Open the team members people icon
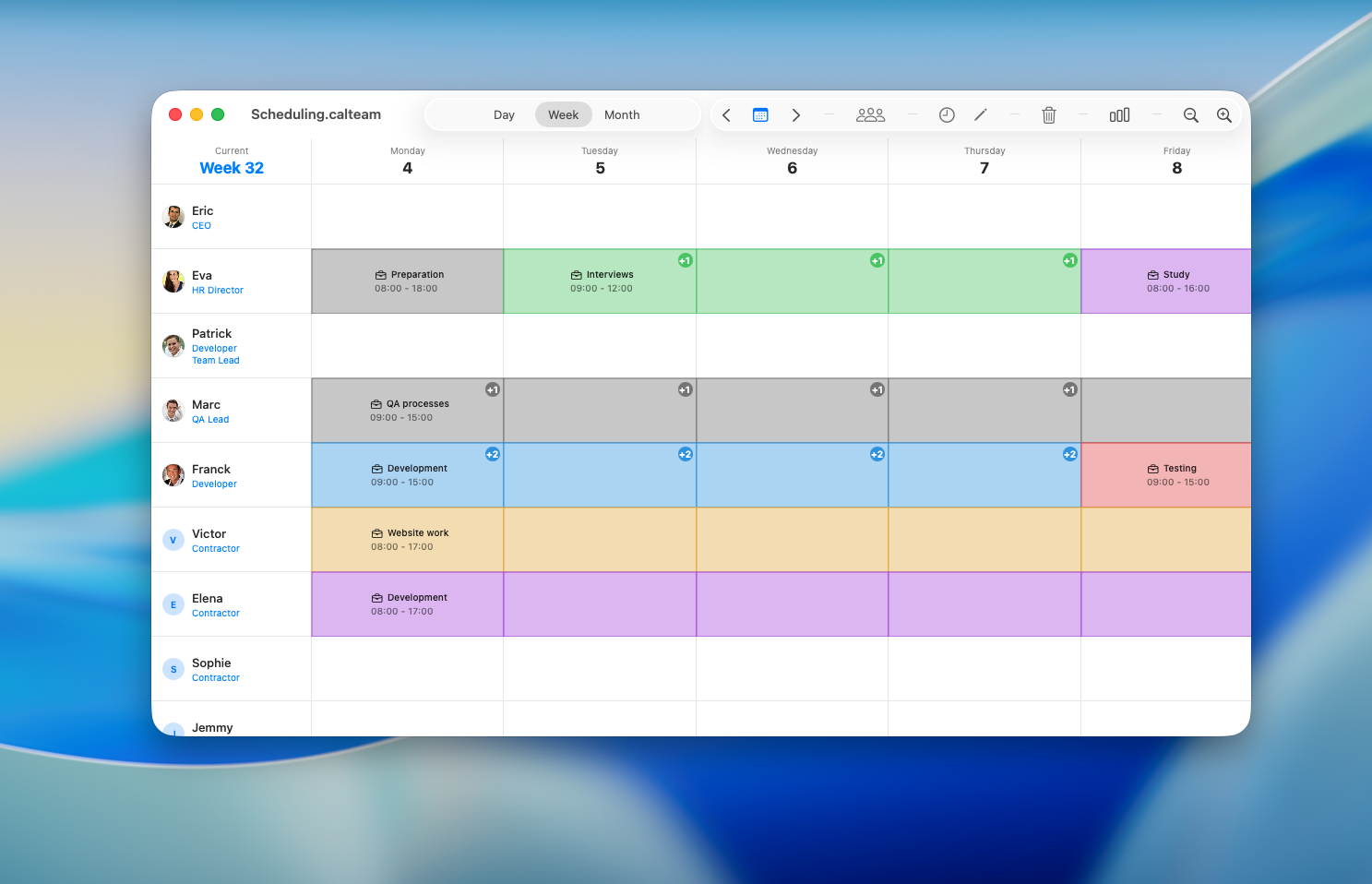 click(870, 115)
